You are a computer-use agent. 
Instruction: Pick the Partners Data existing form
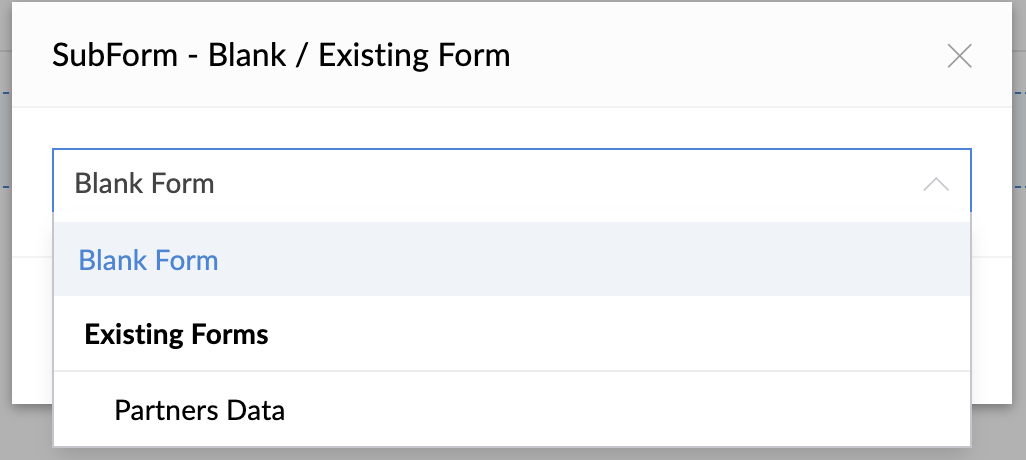click(x=199, y=409)
